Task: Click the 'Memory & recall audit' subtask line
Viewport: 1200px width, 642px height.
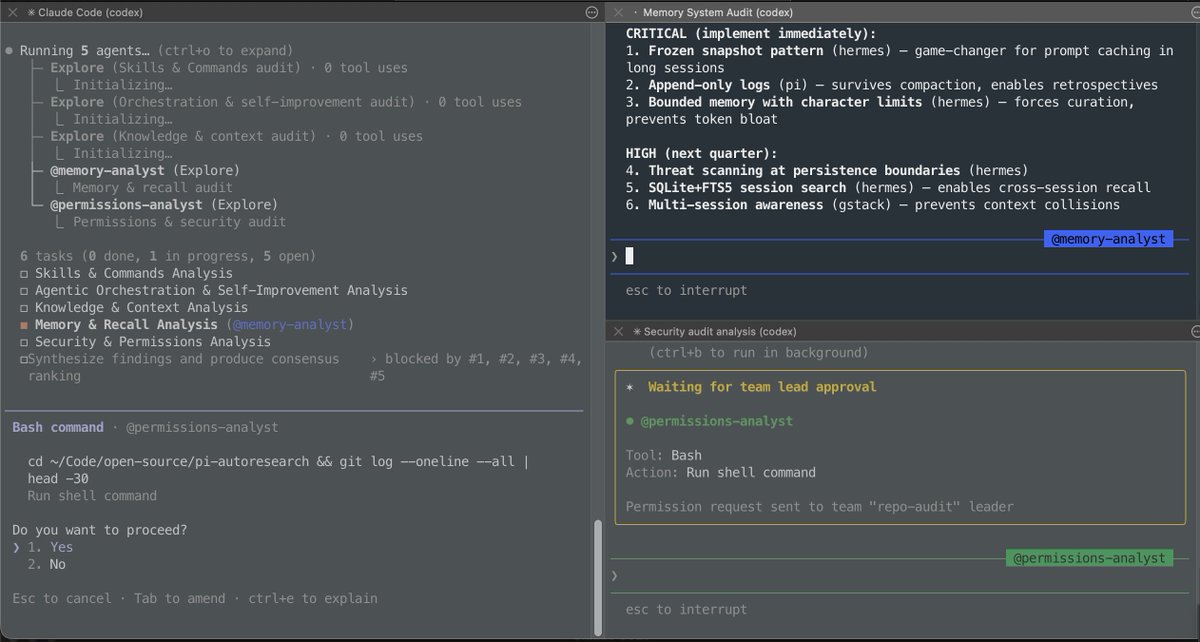Action: 152,187
